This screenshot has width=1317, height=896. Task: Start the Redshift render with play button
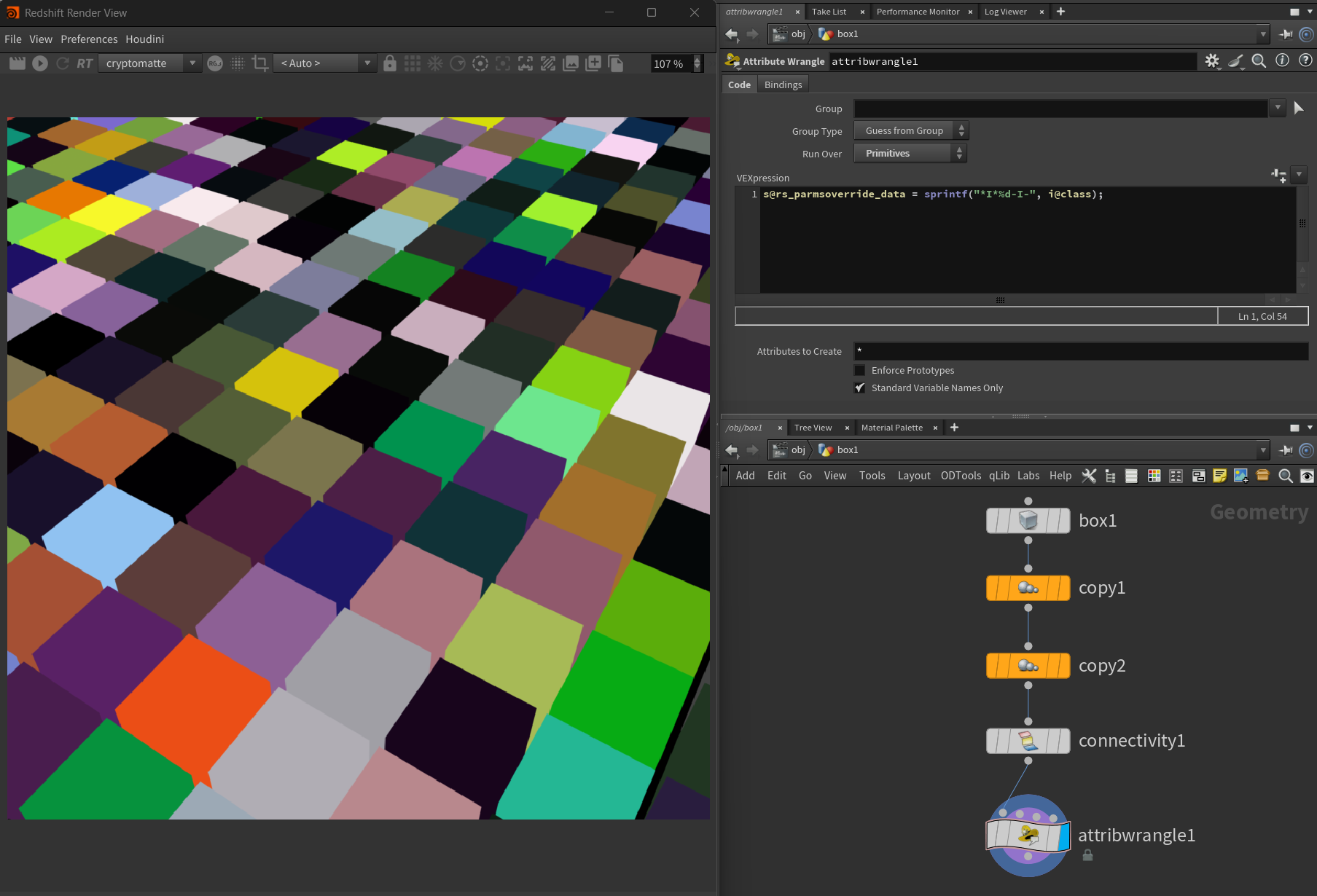point(40,63)
